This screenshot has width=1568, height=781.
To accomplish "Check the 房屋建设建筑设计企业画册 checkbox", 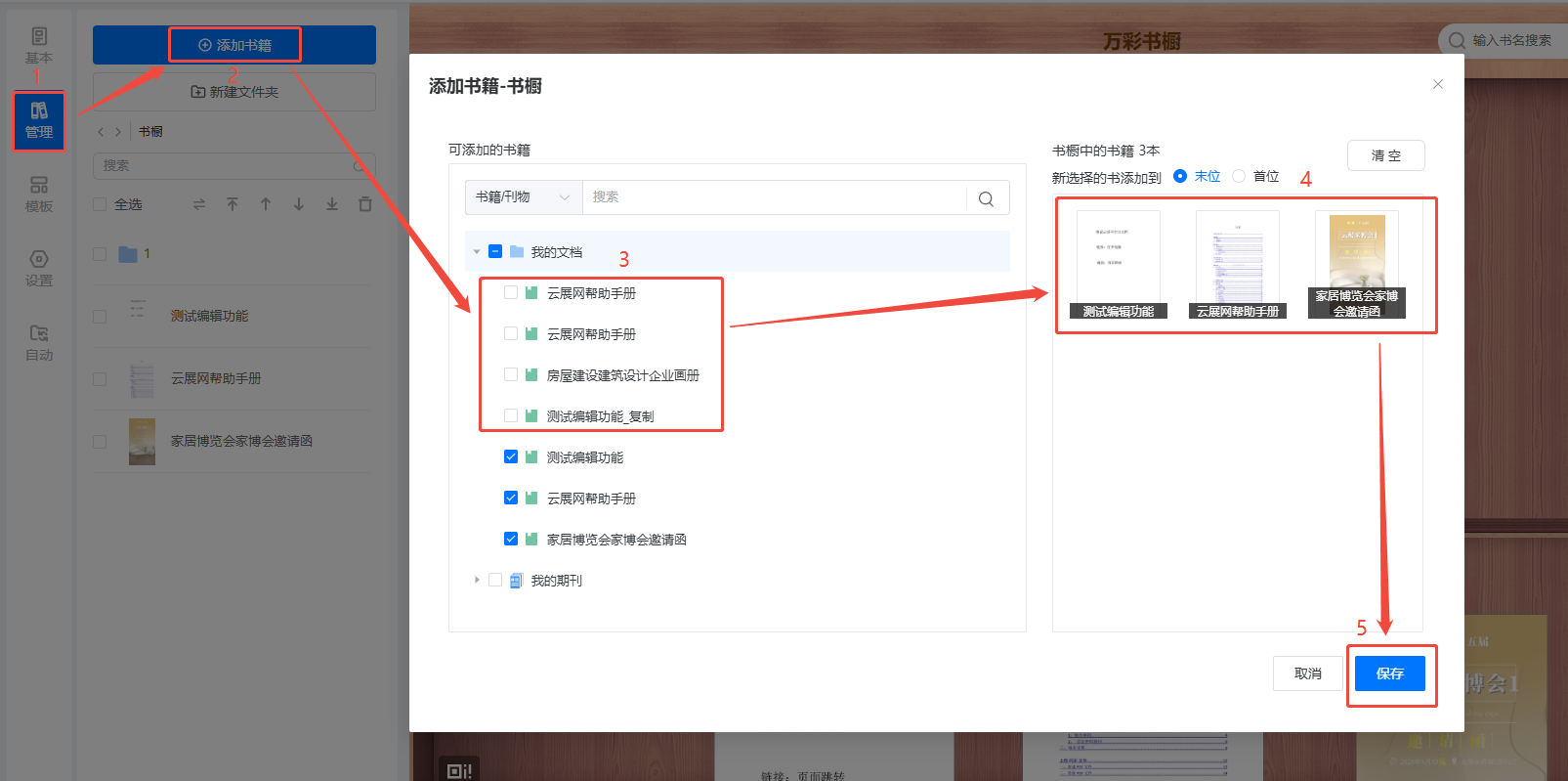I will [511, 375].
